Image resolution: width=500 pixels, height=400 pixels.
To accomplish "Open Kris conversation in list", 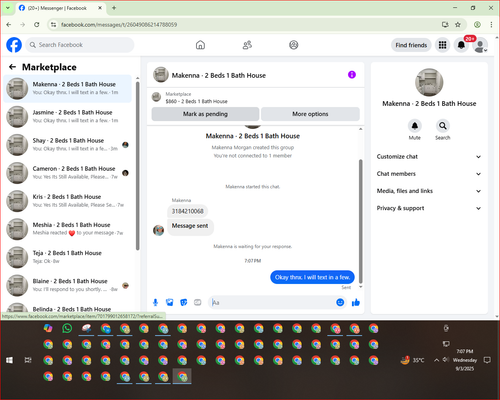I will (x=68, y=201).
